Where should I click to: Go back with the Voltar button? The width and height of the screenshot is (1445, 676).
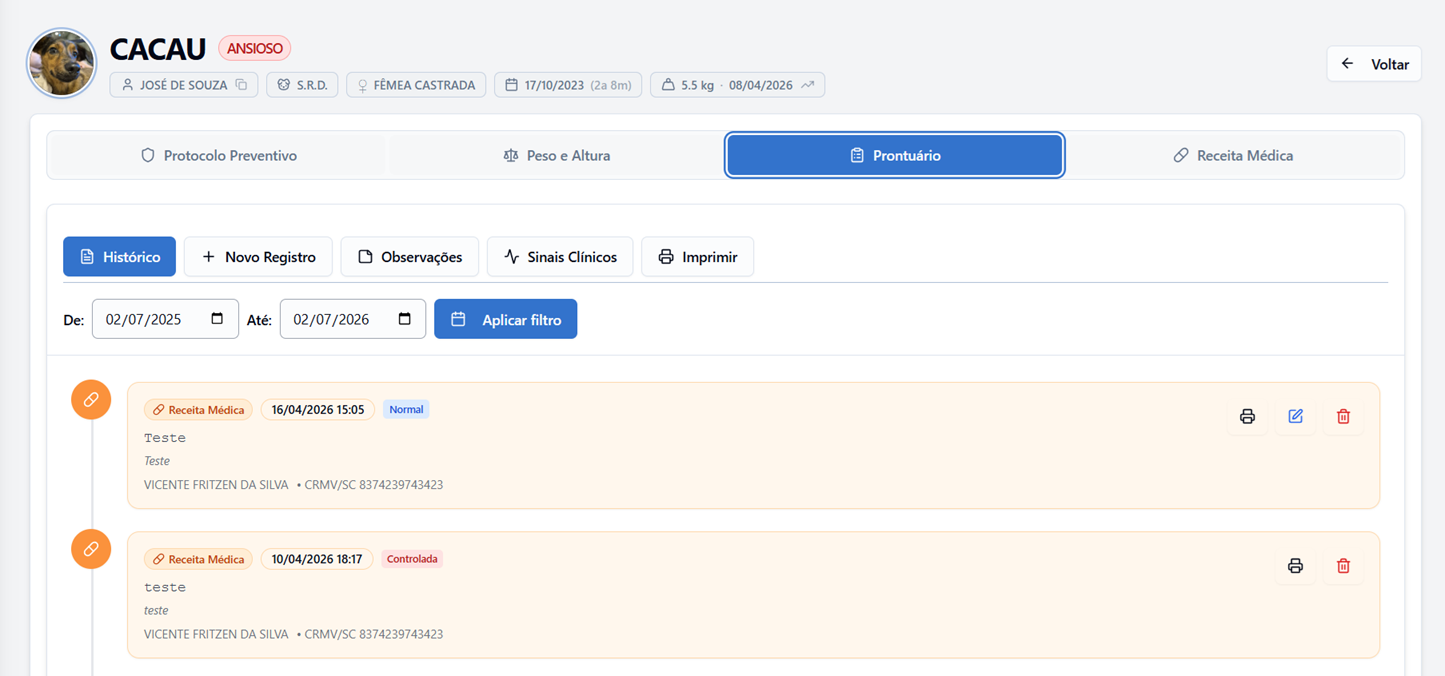coord(1374,64)
